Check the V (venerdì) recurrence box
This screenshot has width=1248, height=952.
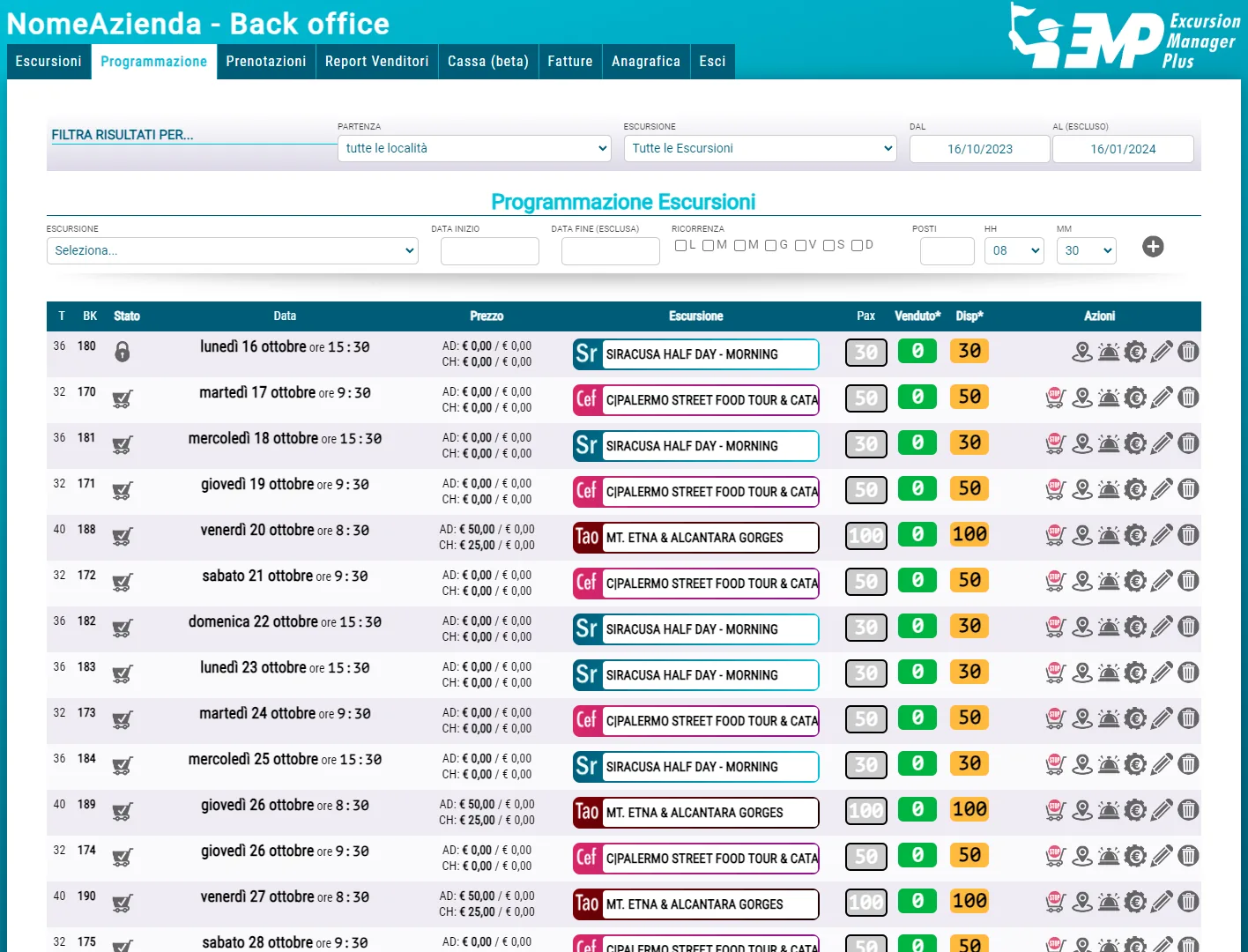[800, 245]
